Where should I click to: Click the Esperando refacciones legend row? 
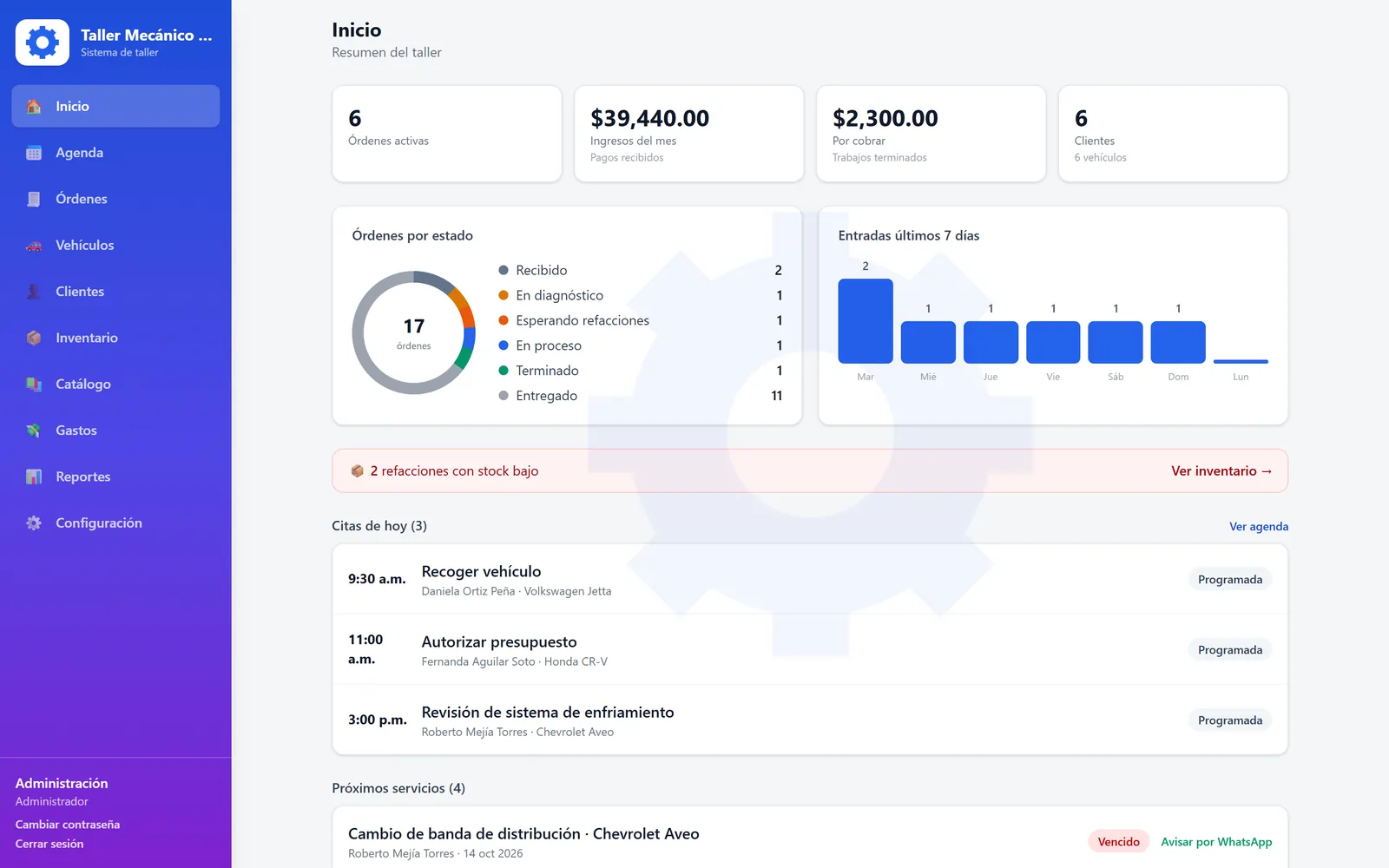point(641,320)
